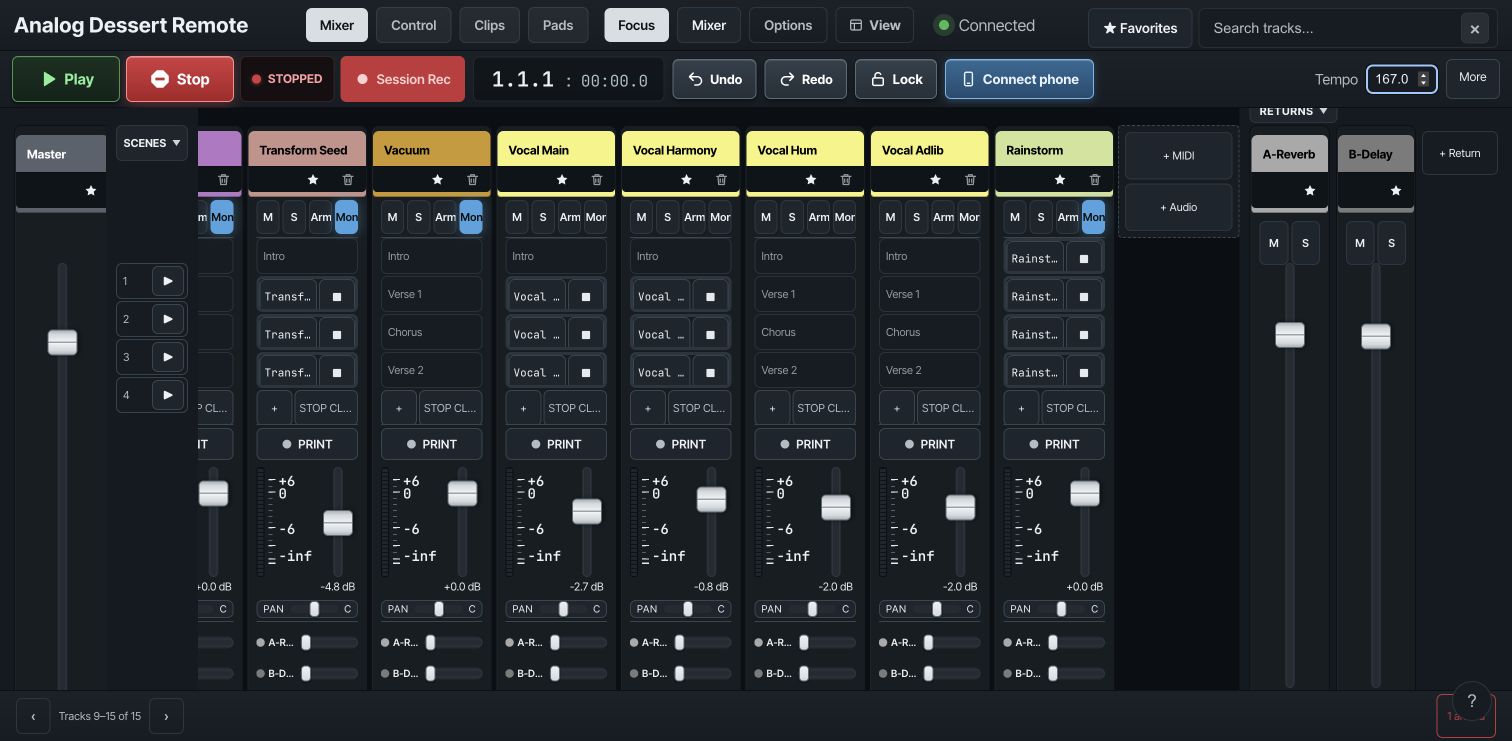Stop first Transform Seed clip
The image size is (1512, 741).
coord(337,297)
